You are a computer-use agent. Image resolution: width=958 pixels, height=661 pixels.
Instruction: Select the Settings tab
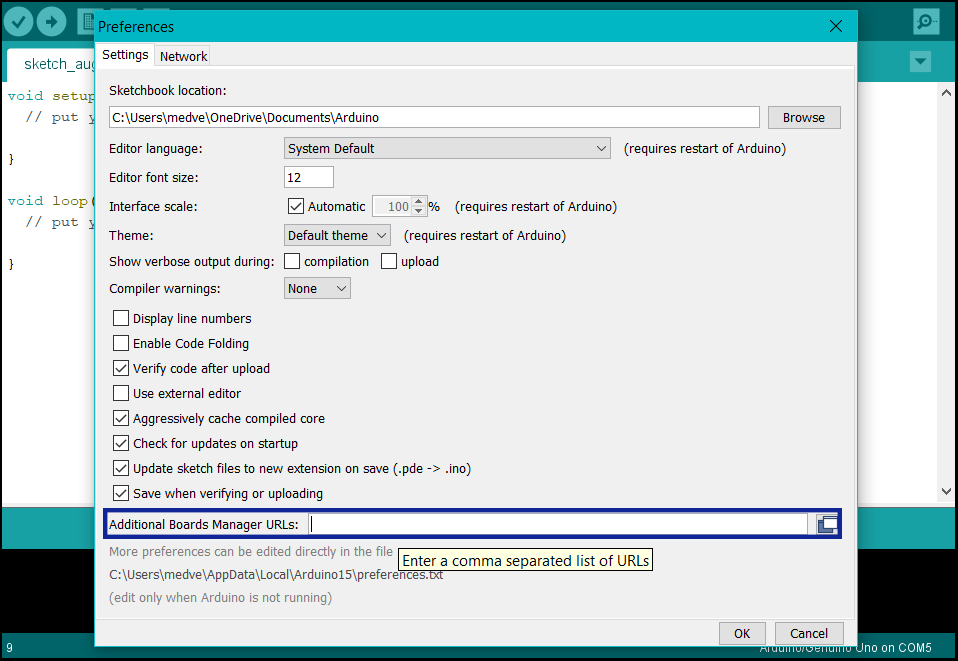point(125,55)
